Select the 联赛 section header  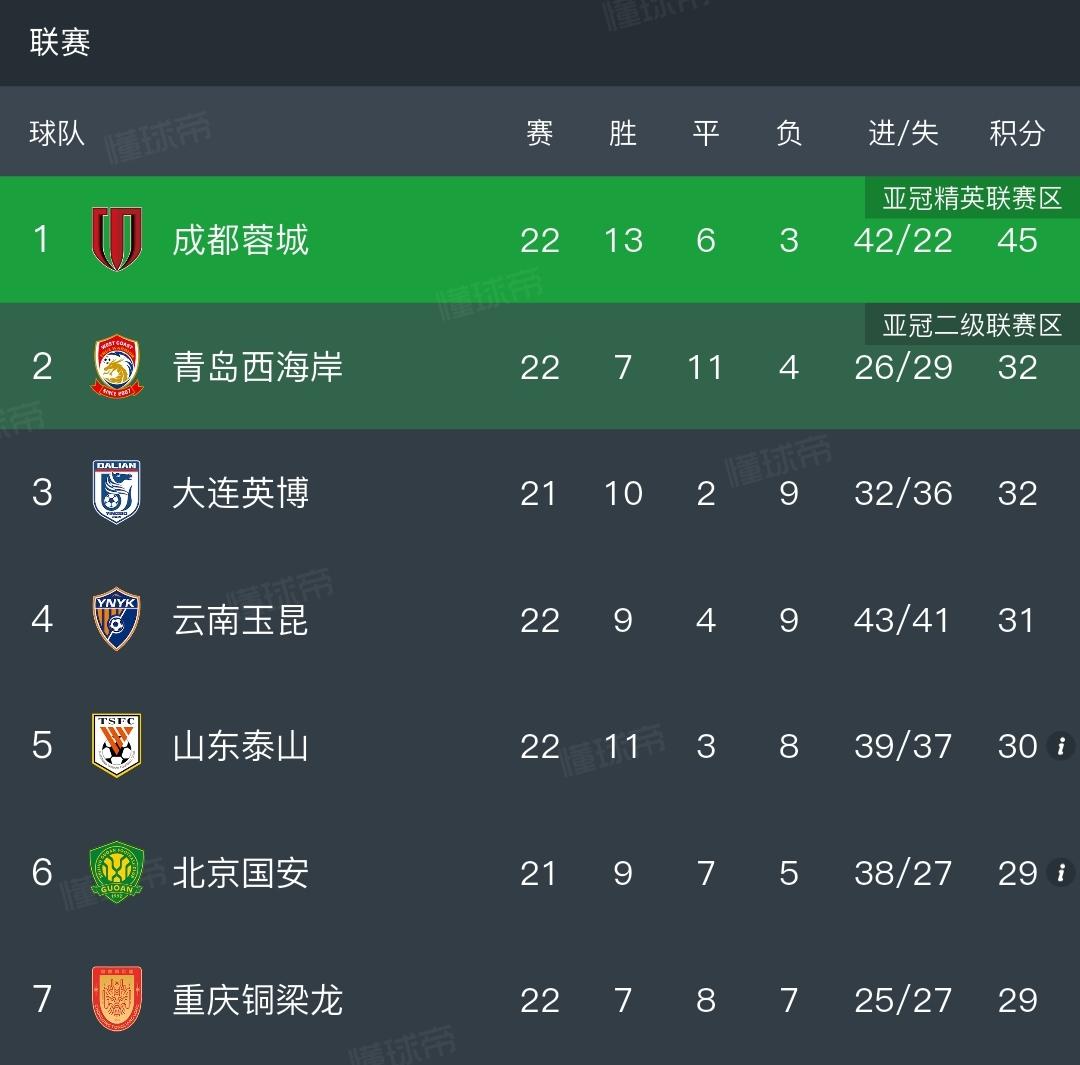60,42
